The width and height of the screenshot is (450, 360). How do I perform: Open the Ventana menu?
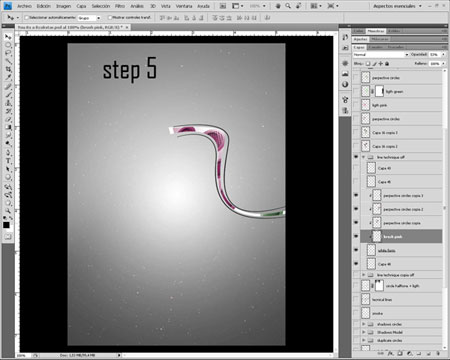(184, 6)
